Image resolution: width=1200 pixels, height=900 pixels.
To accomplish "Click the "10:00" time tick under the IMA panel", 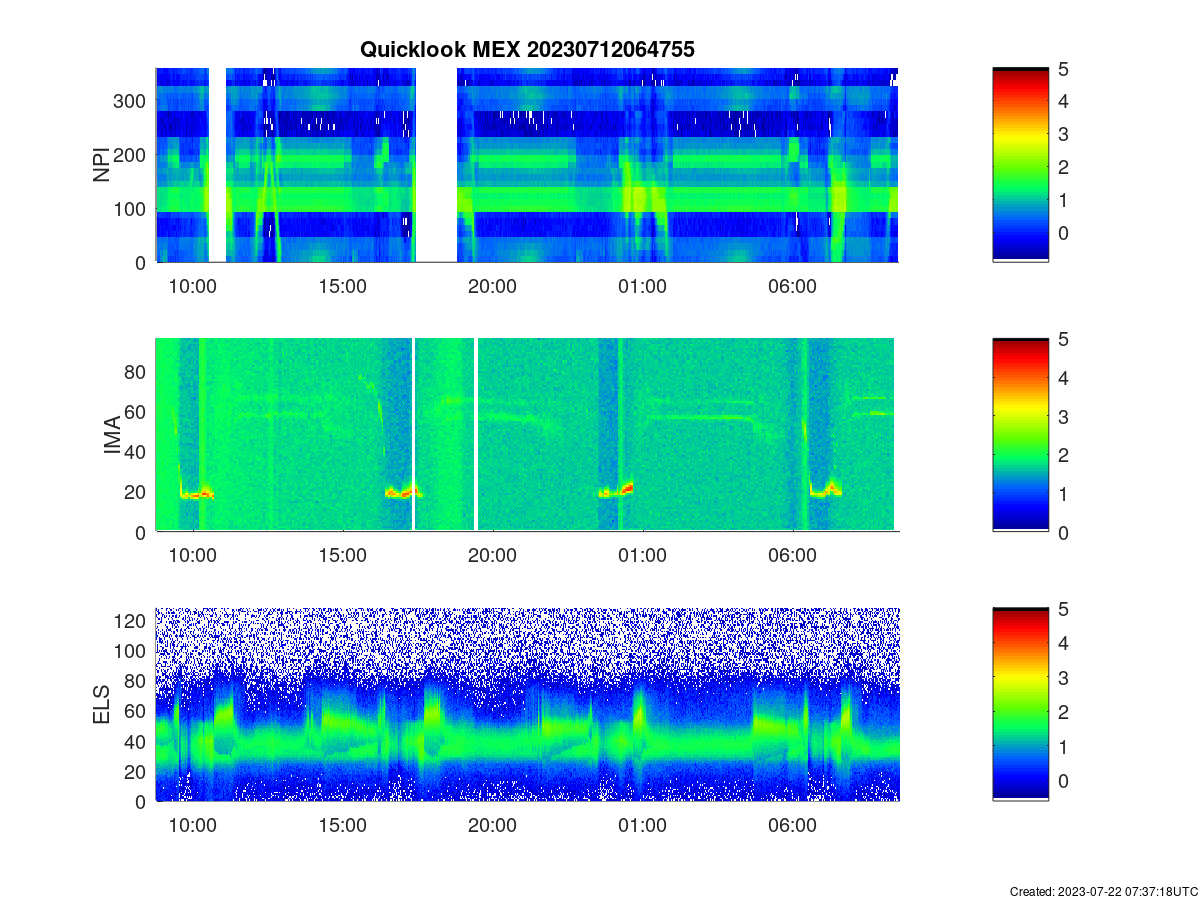I will (193, 556).
